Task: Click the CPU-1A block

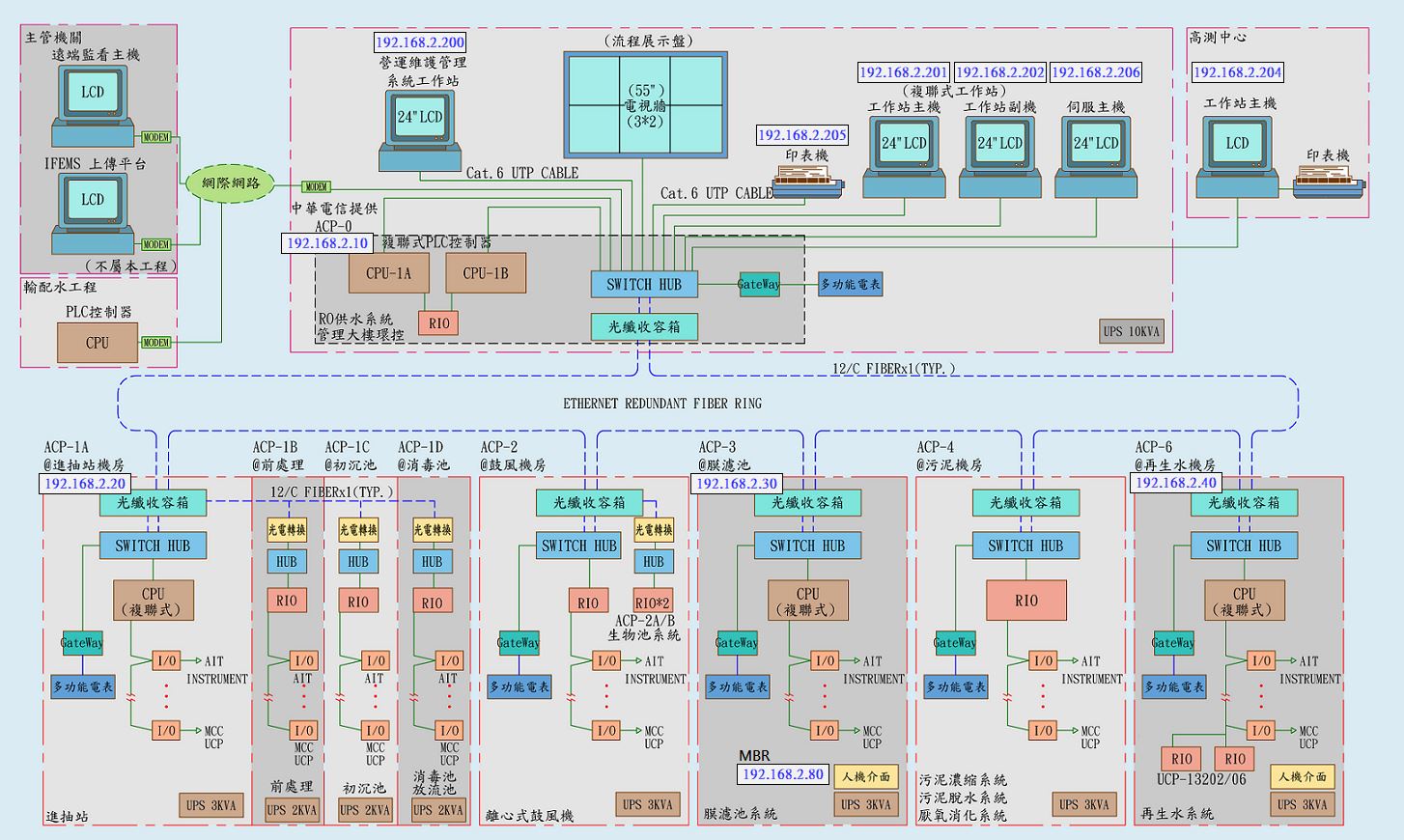Action: pos(388,273)
